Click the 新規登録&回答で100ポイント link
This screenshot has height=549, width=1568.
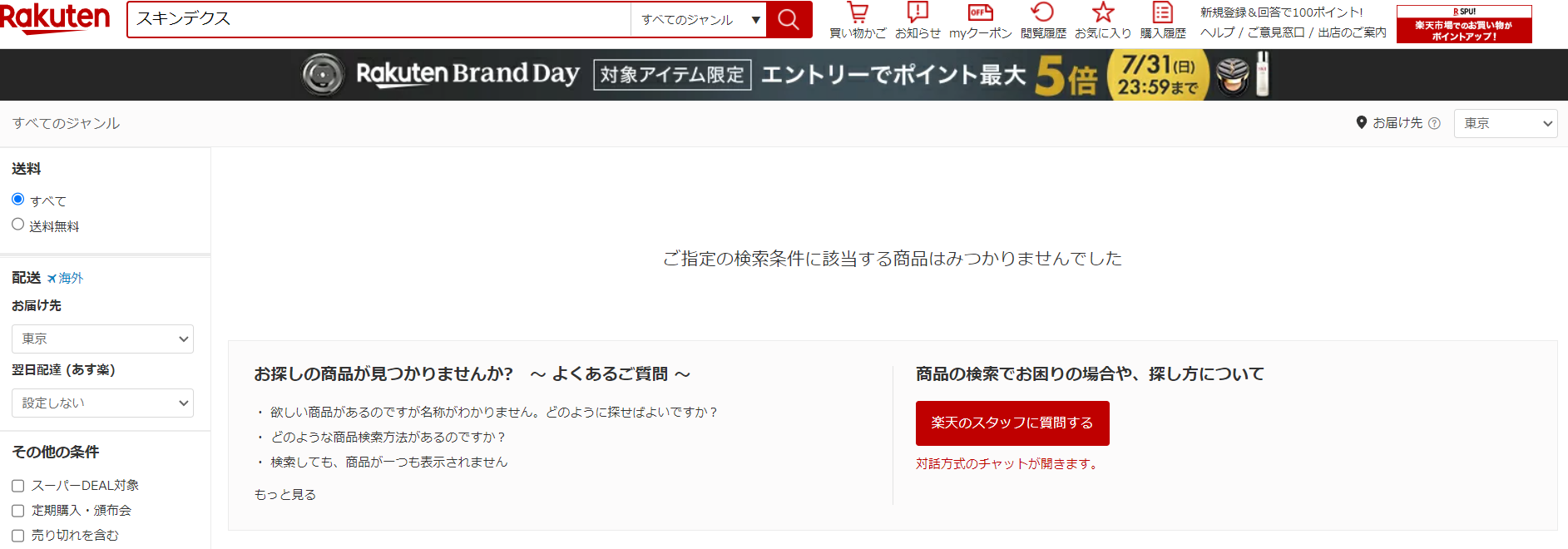click(1281, 12)
